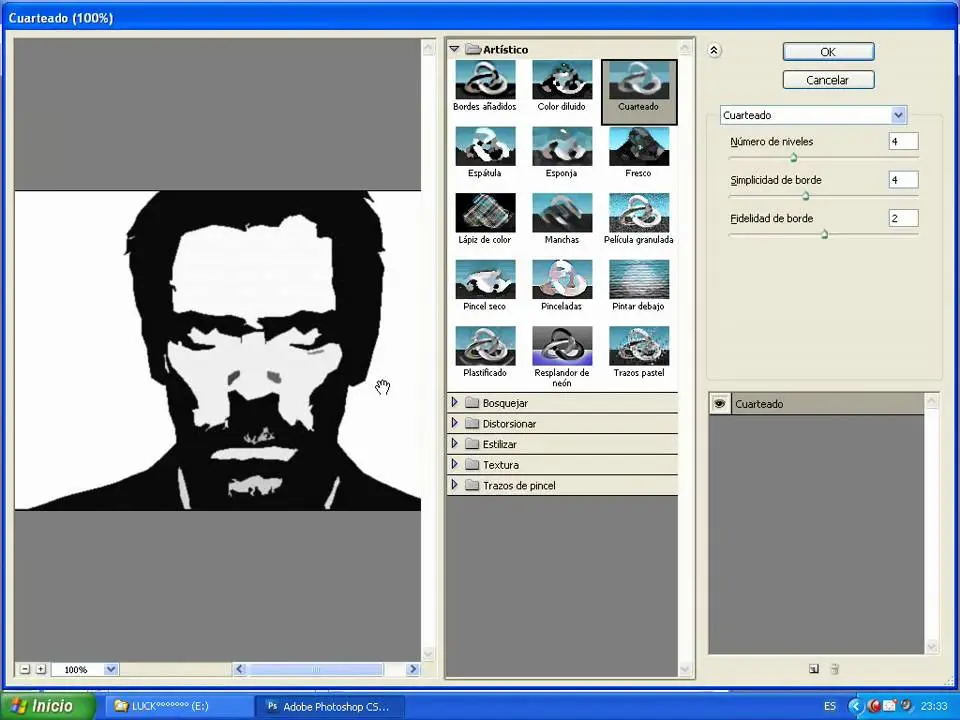This screenshot has width=960, height=720.
Task: Expand the Distorsionar filter folder
Action: [454, 423]
